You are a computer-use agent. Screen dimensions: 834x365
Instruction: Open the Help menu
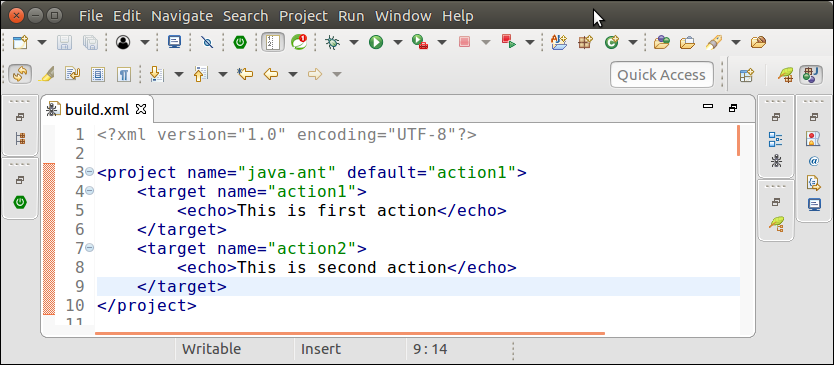coord(458,16)
